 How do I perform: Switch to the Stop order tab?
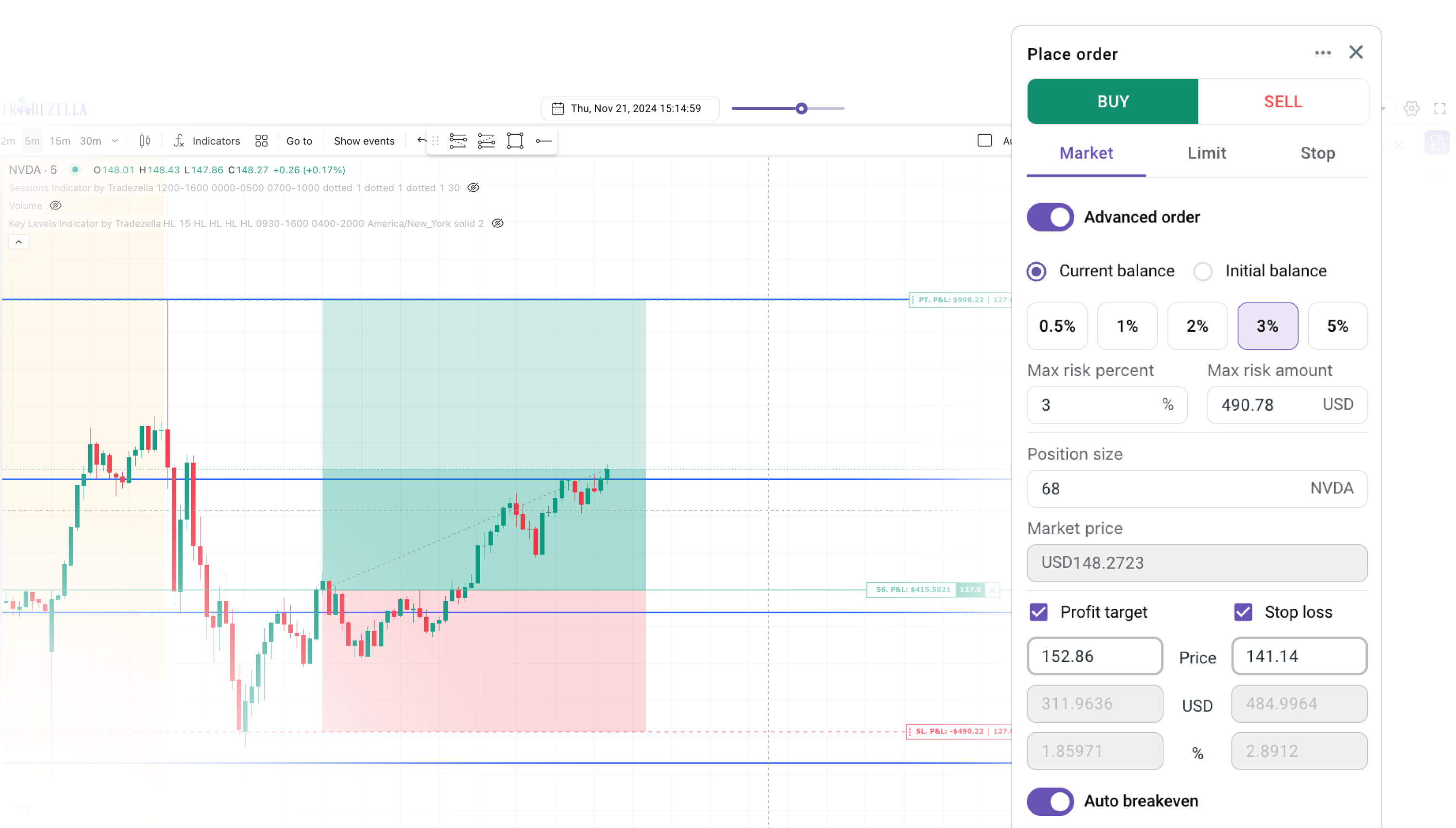(x=1318, y=153)
